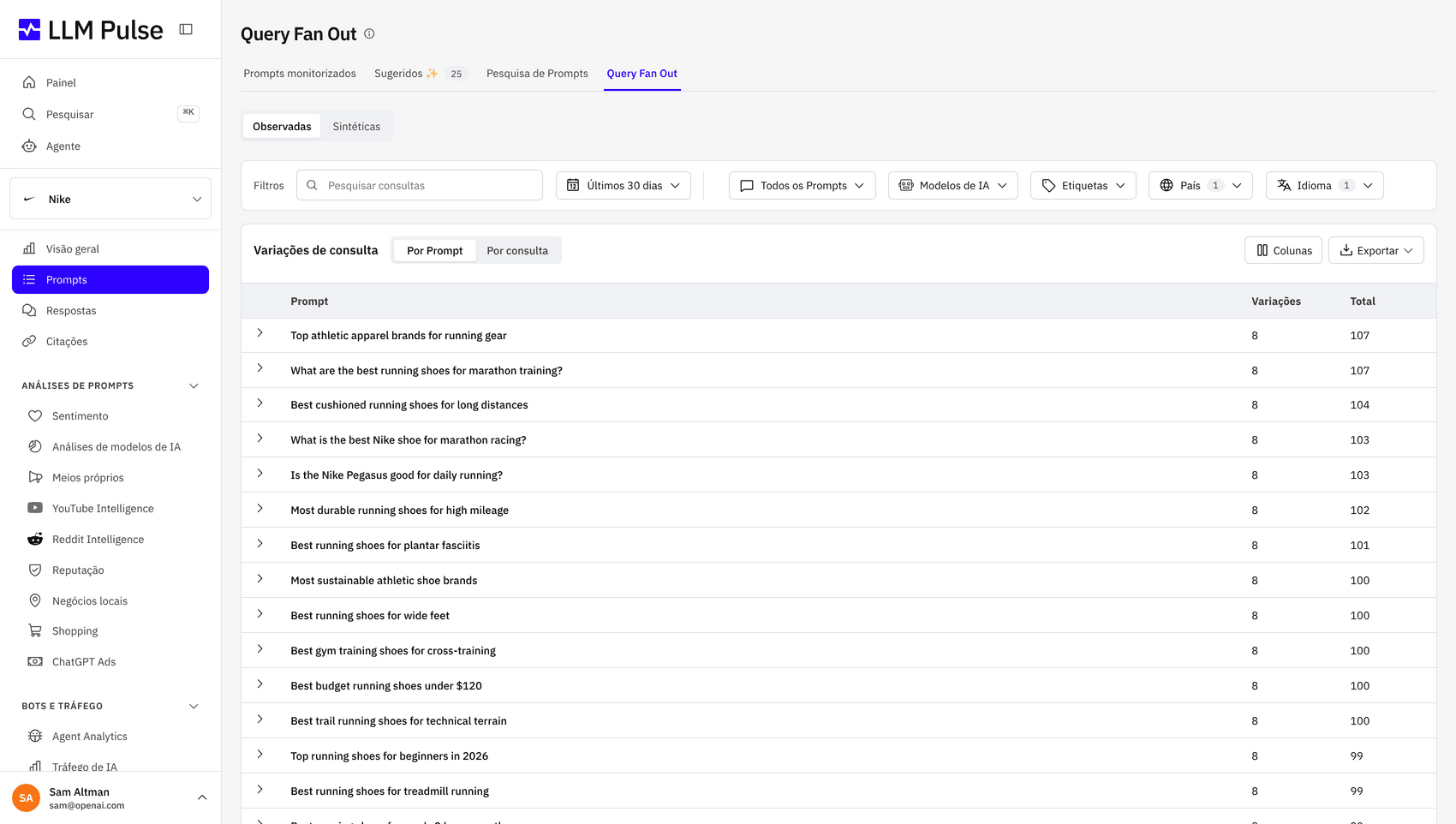Open the Nike brand selector
1456x824 pixels.
click(110, 199)
